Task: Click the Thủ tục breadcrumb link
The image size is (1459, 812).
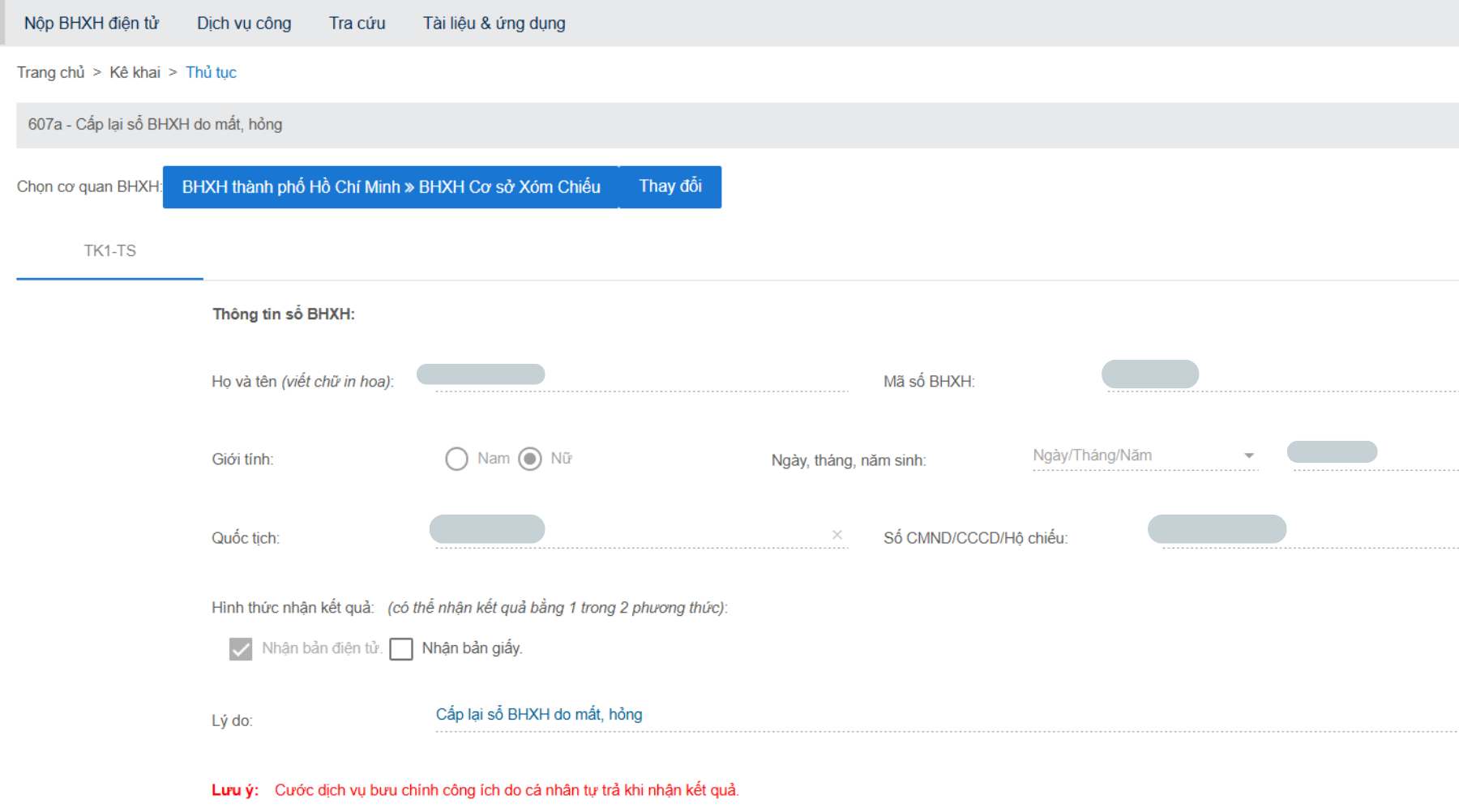Action: tap(211, 73)
